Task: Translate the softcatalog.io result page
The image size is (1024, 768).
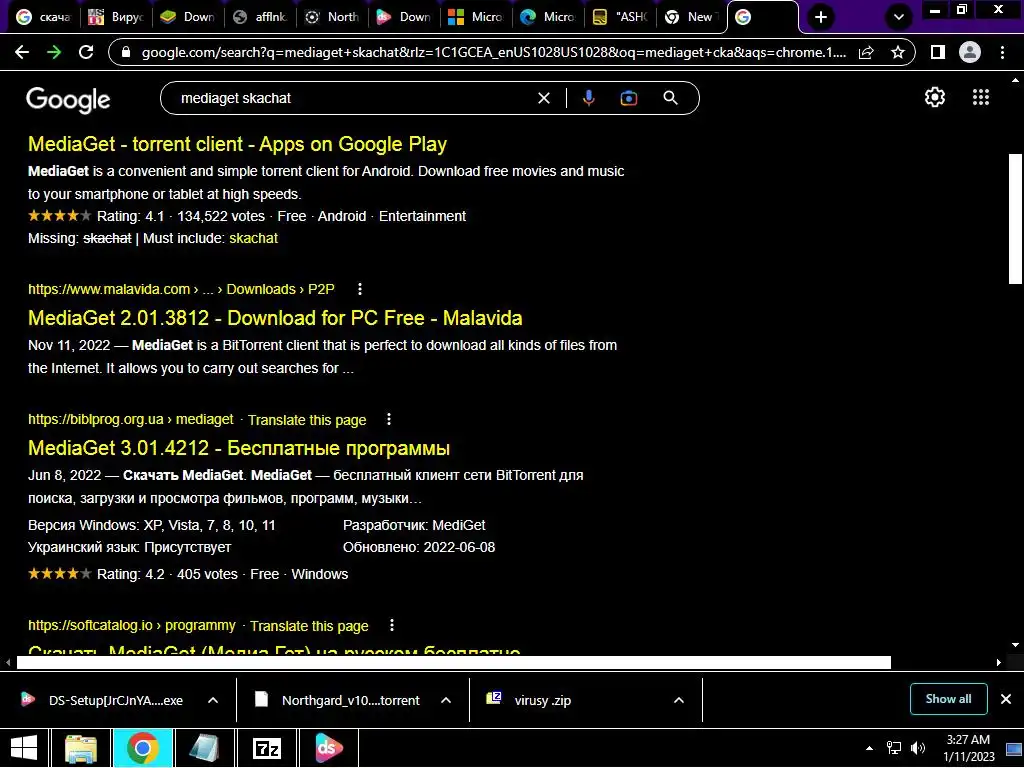Action: [309, 626]
